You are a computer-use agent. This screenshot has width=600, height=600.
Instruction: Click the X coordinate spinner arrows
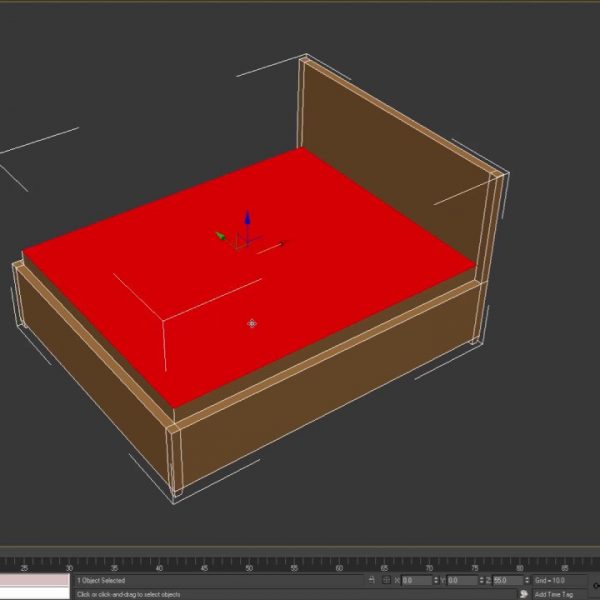pos(434,580)
